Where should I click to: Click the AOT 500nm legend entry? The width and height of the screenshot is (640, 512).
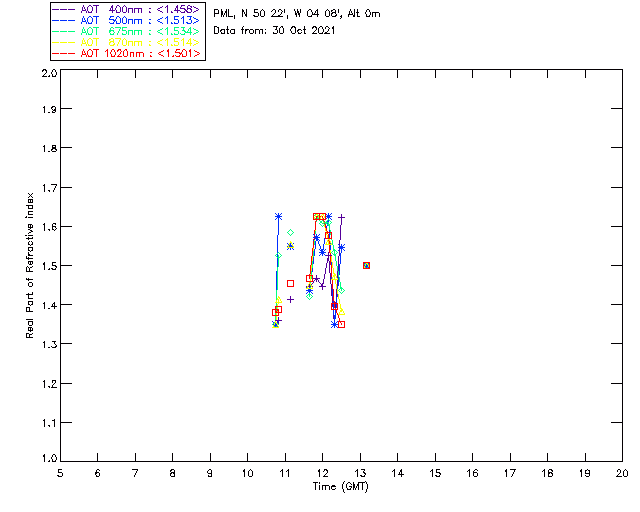tap(126, 20)
